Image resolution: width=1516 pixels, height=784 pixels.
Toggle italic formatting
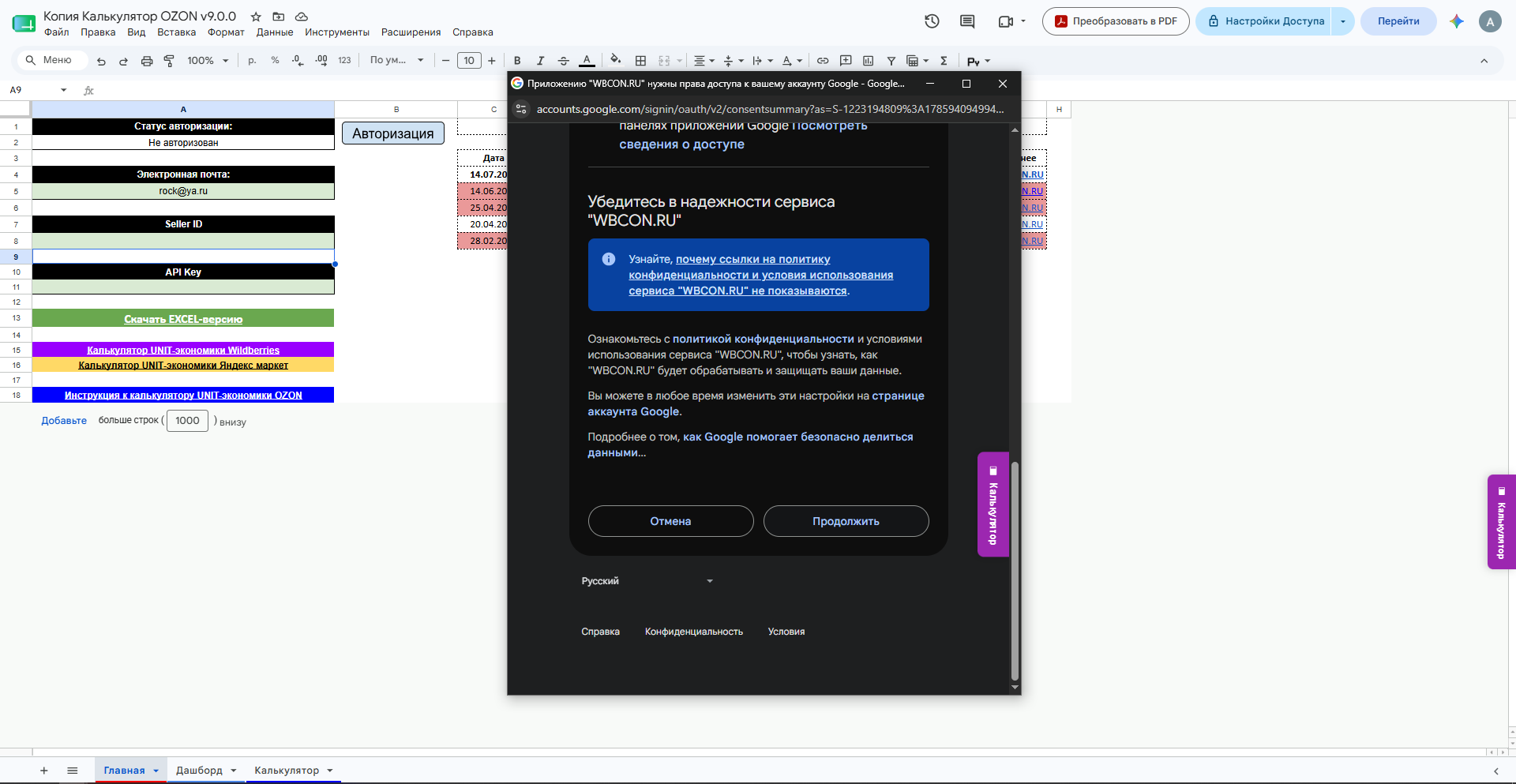click(x=540, y=61)
